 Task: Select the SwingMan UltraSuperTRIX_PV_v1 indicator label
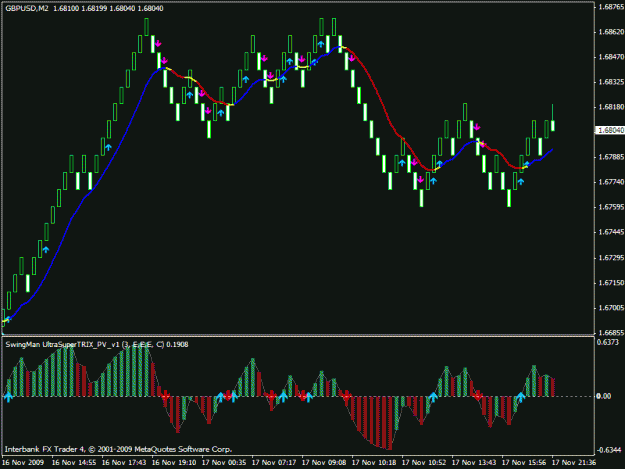tap(97, 345)
